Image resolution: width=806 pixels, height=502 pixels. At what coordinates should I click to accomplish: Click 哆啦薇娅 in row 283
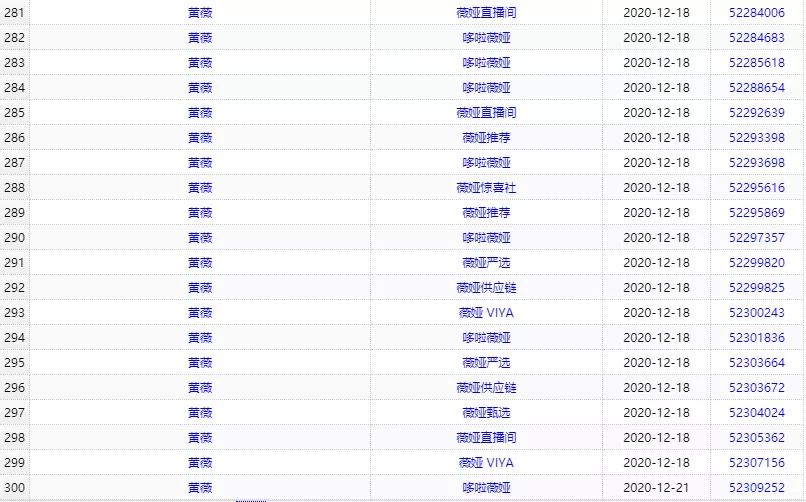486,63
